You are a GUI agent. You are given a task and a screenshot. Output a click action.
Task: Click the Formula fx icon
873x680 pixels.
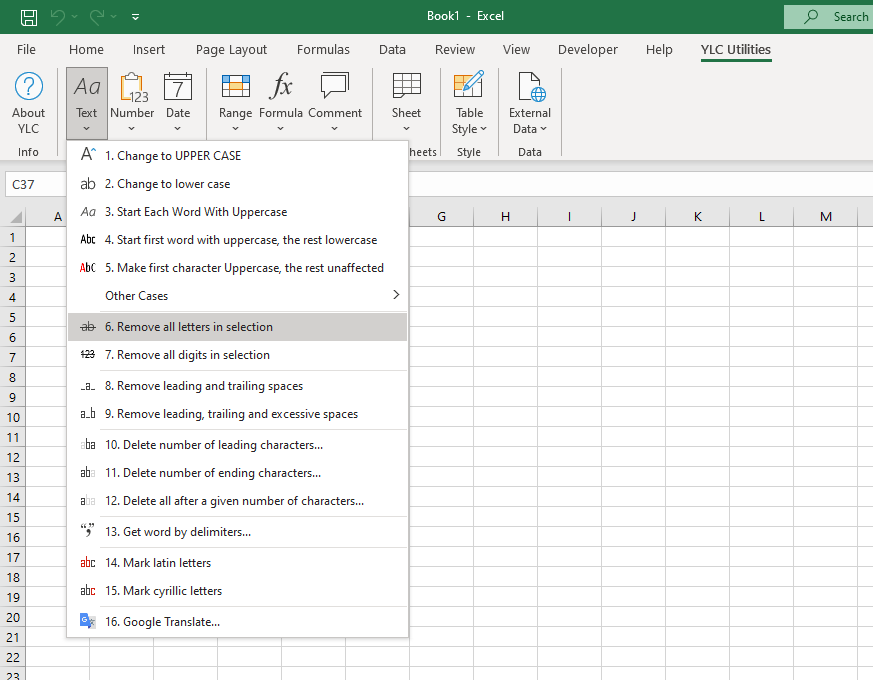[x=281, y=88]
